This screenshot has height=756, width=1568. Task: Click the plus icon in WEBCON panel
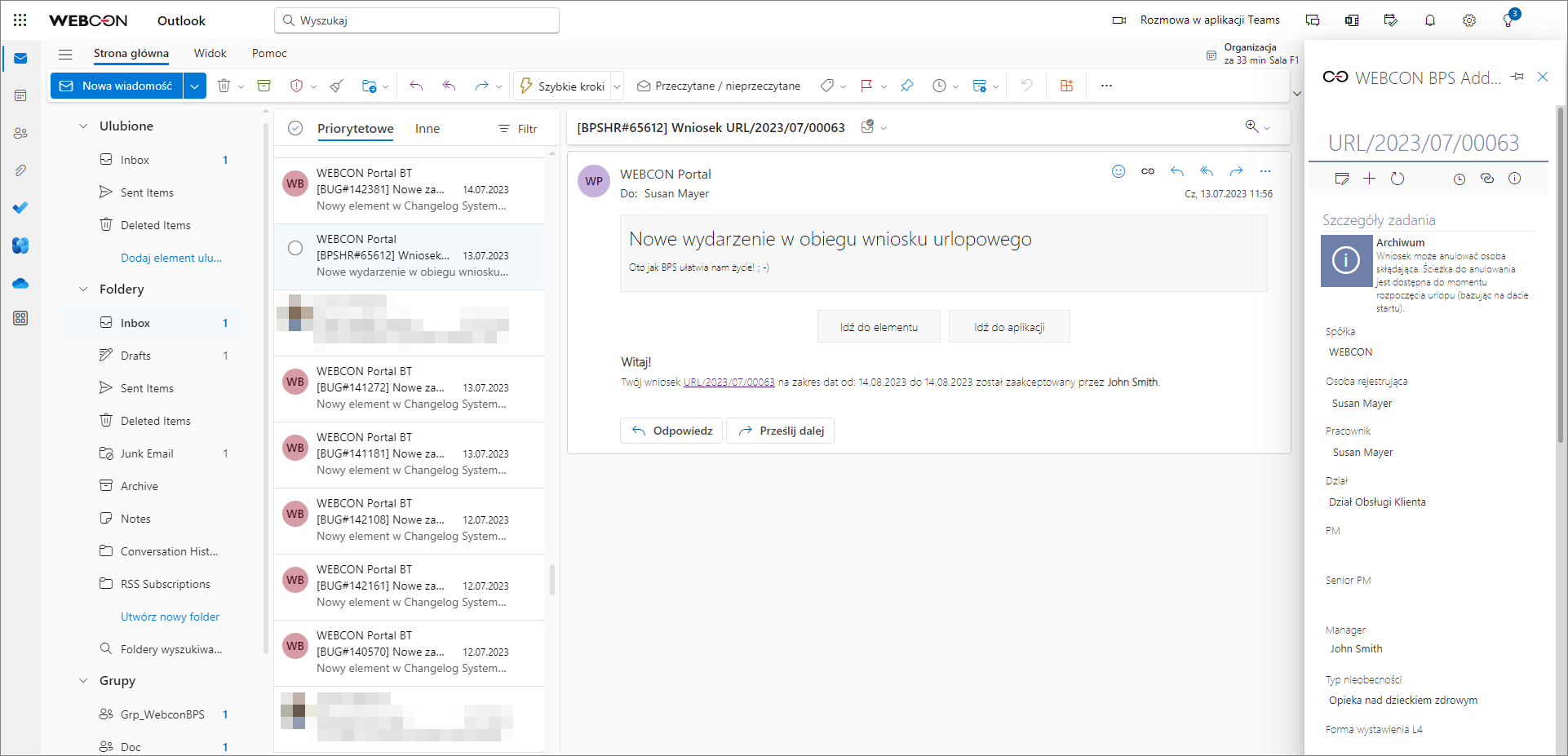click(x=1369, y=179)
